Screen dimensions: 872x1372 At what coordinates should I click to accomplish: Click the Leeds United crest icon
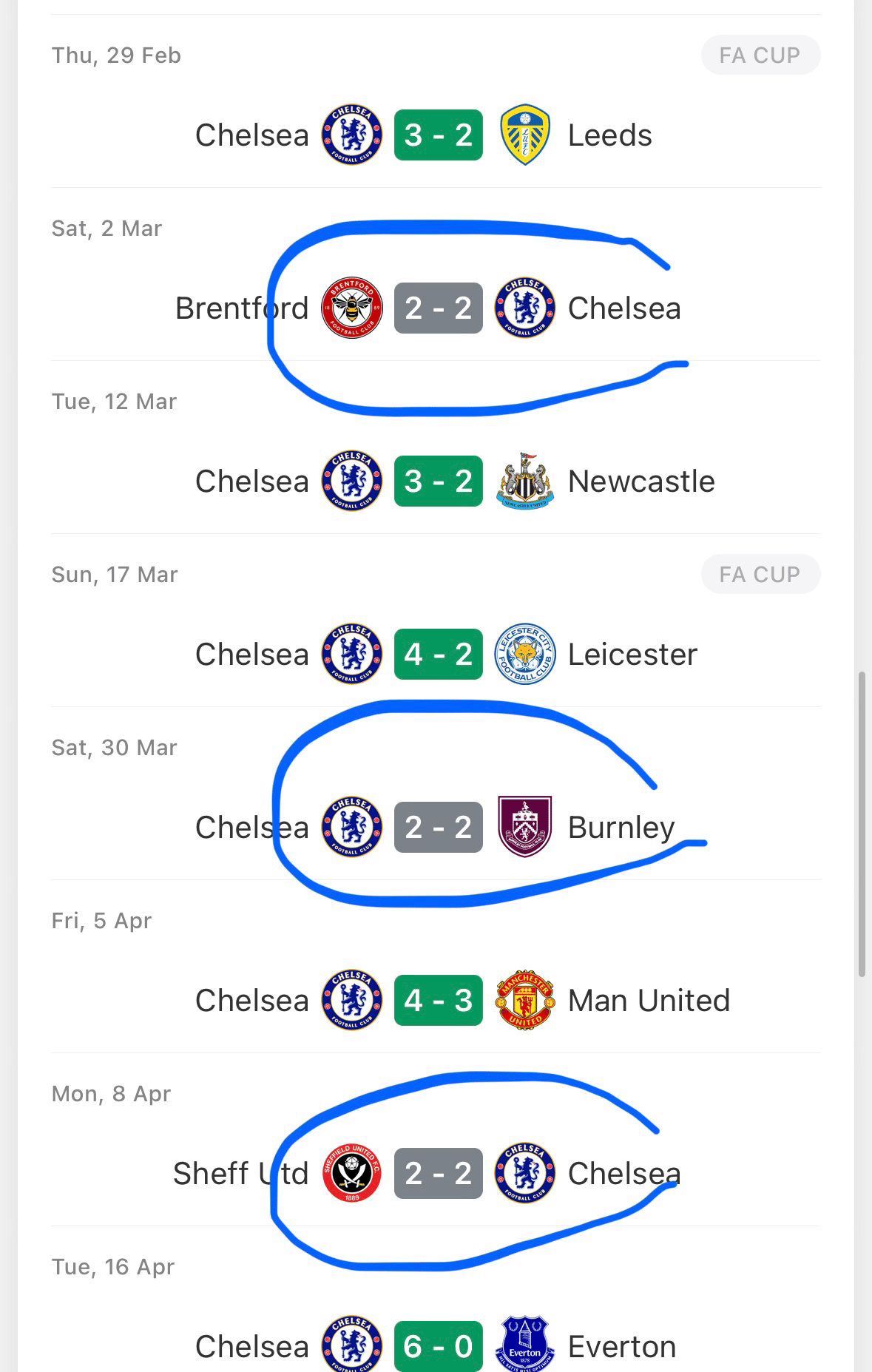tap(524, 135)
